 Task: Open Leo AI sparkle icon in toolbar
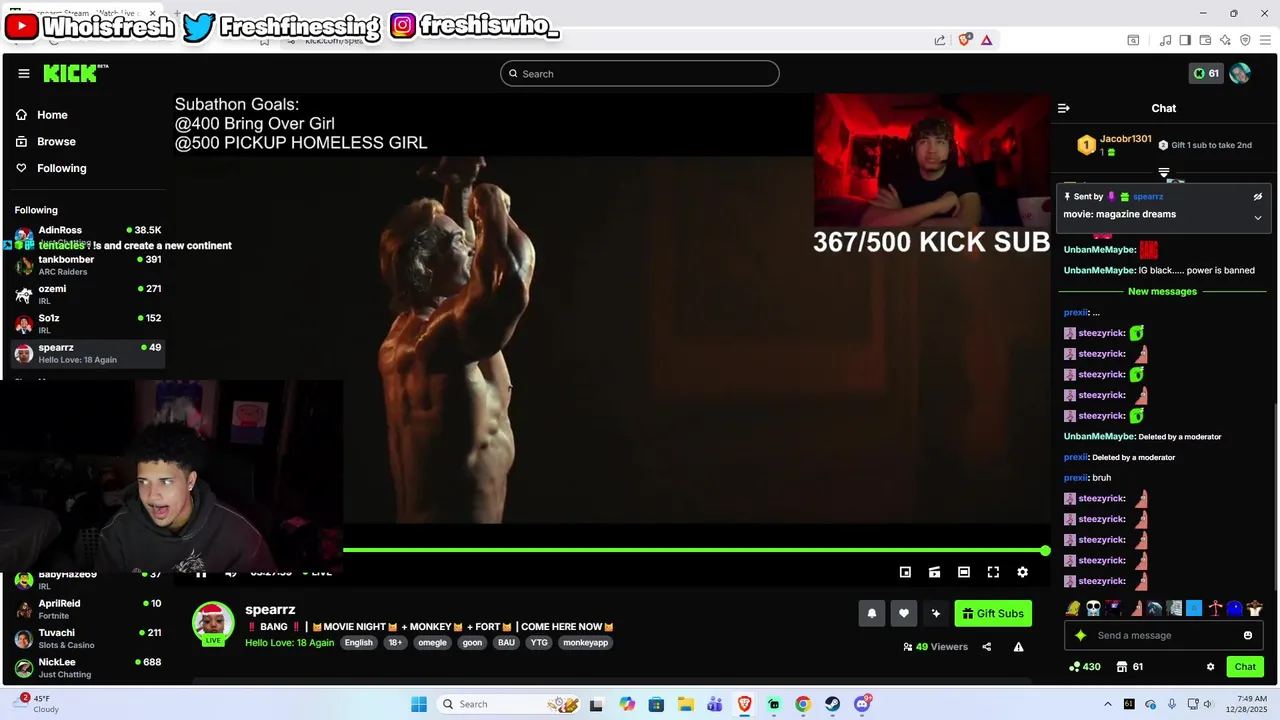pyautogui.click(x=1225, y=40)
